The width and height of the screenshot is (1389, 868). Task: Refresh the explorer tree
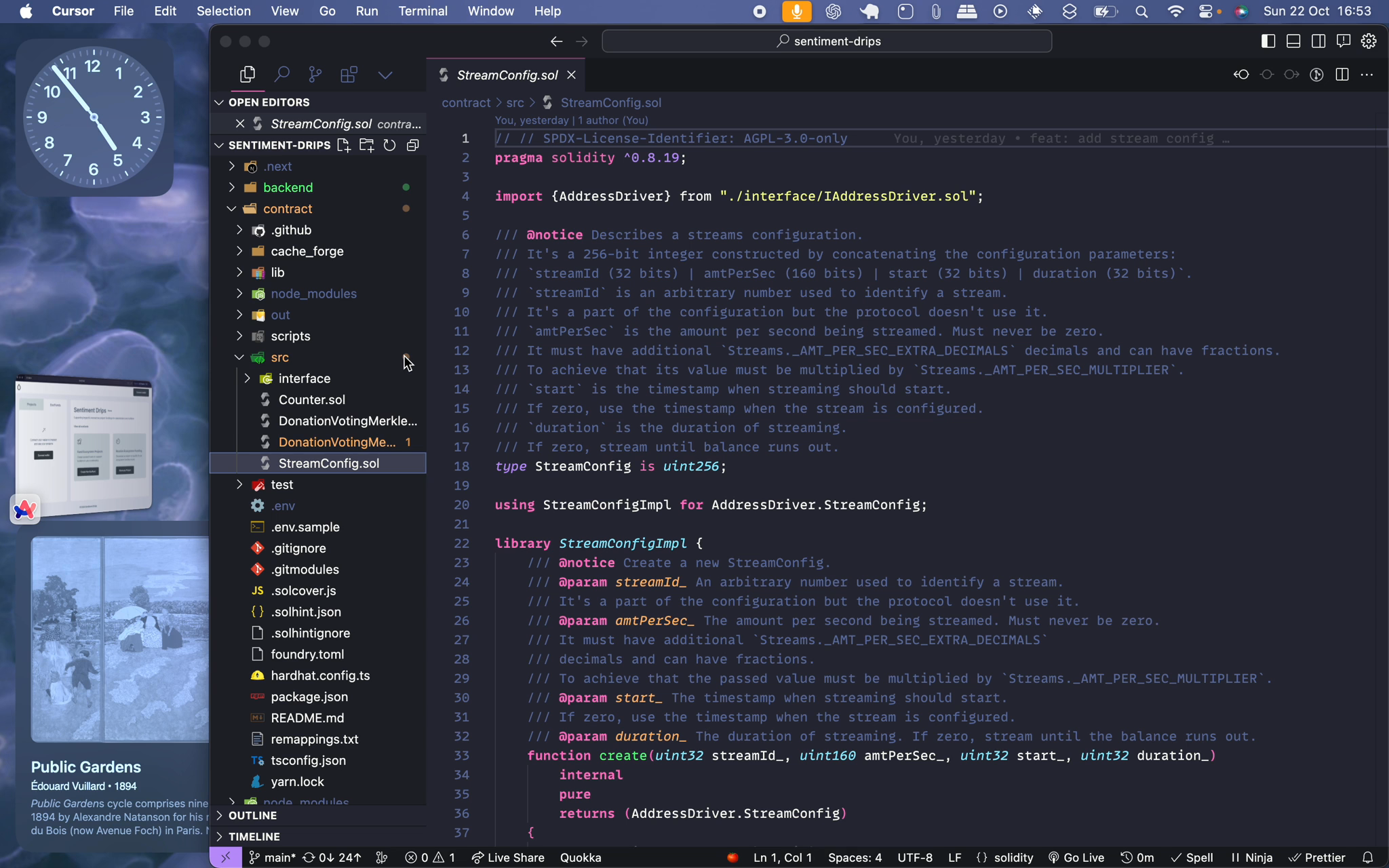[x=389, y=145]
